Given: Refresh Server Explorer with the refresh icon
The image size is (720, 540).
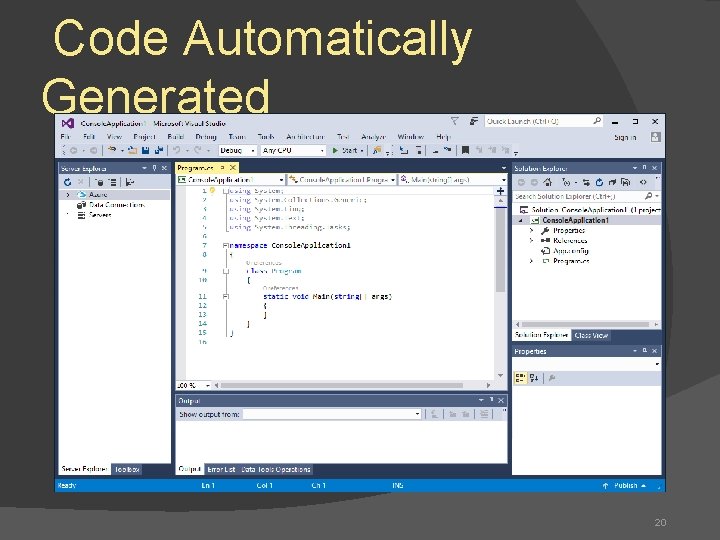Looking at the screenshot, I should point(68,182).
